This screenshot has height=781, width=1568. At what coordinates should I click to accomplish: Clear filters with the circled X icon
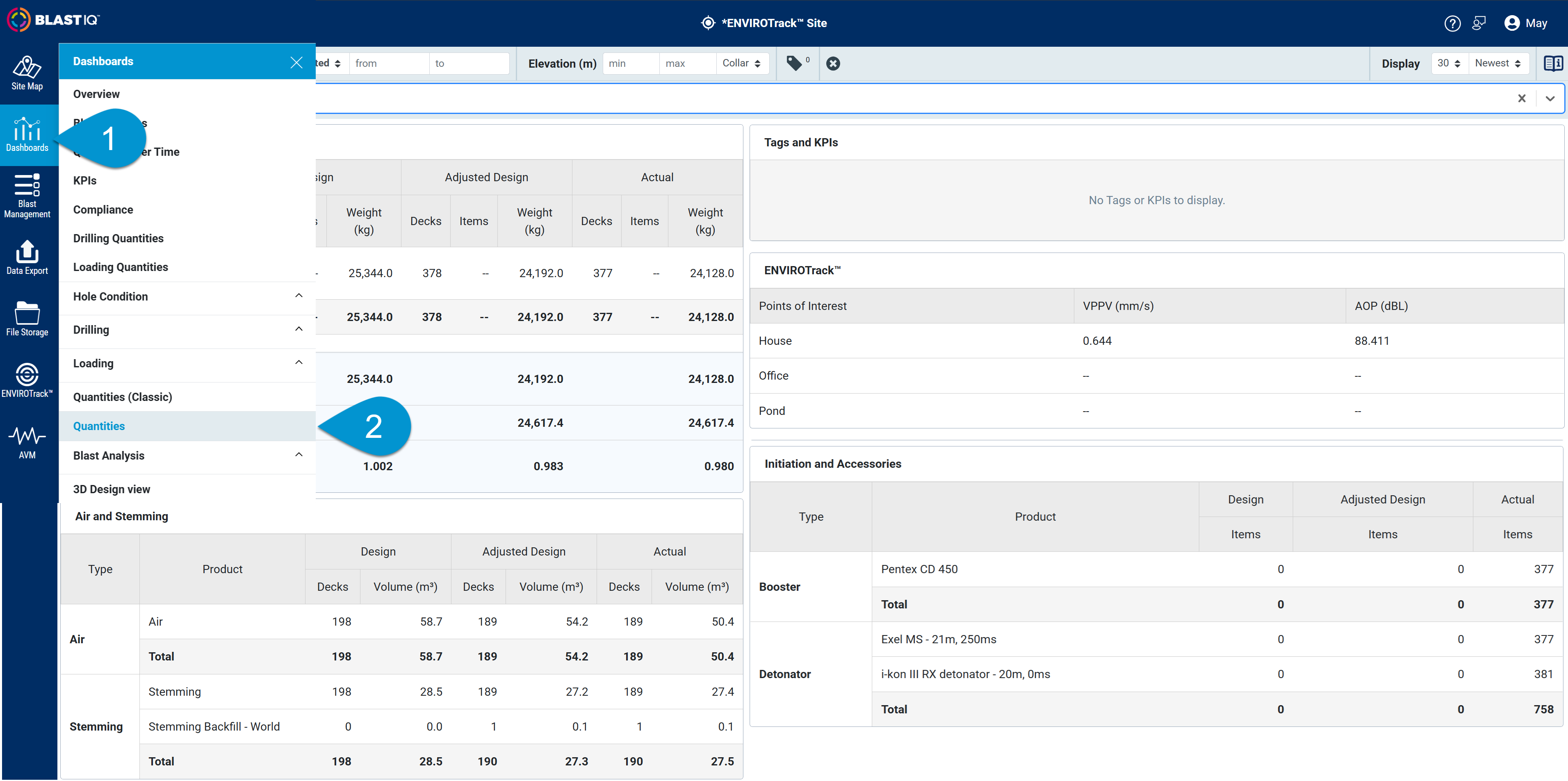[833, 63]
